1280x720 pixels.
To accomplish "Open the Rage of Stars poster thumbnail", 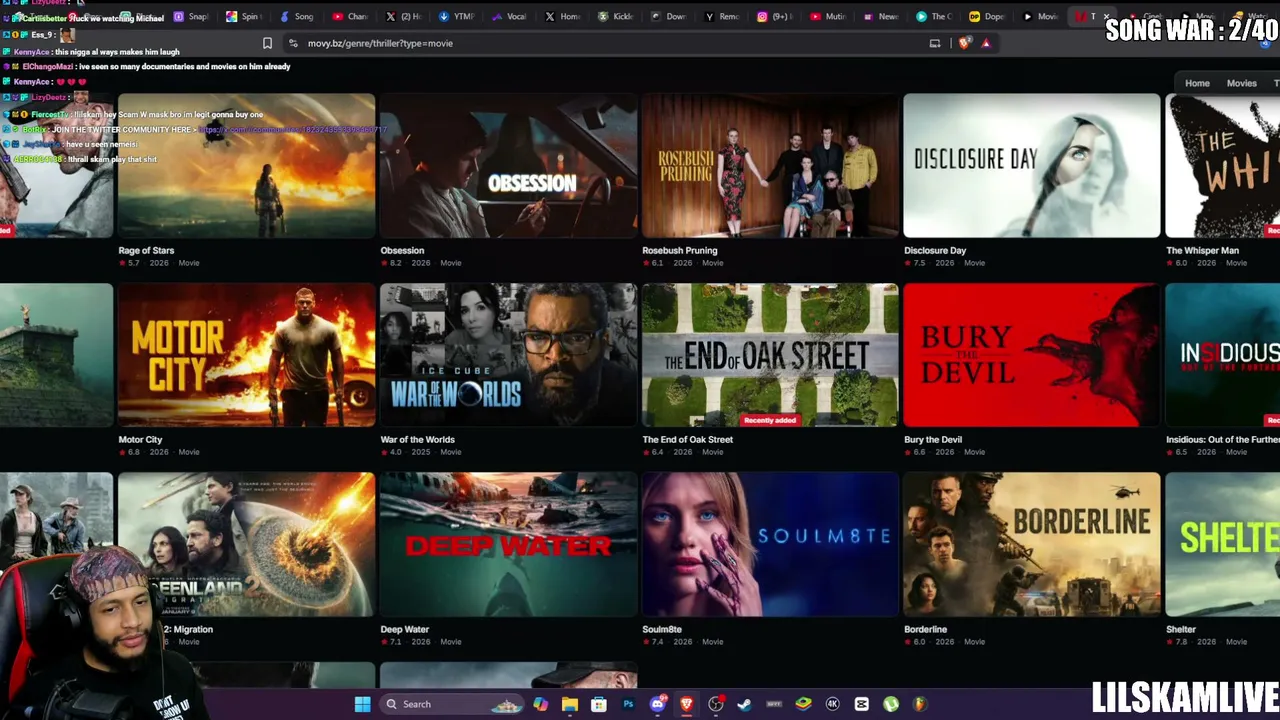I will [x=246, y=166].
